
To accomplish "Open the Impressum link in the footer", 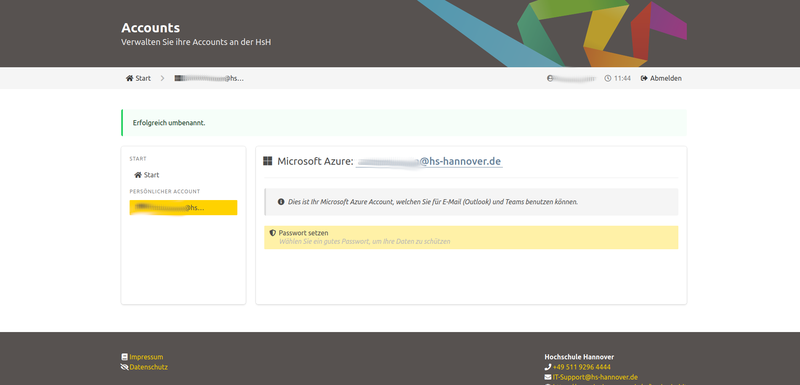I will click(x=146, y=357).
